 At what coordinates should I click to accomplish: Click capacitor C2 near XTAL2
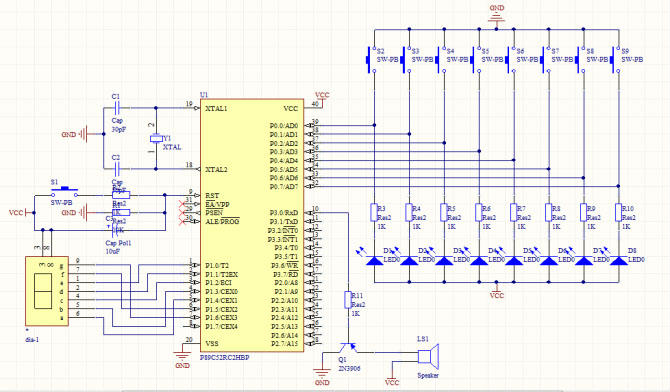[117, 169]
